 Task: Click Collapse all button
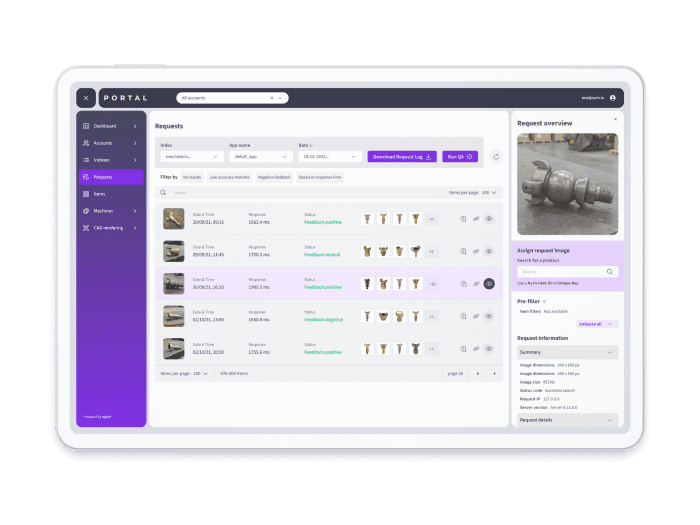[597, 324]
